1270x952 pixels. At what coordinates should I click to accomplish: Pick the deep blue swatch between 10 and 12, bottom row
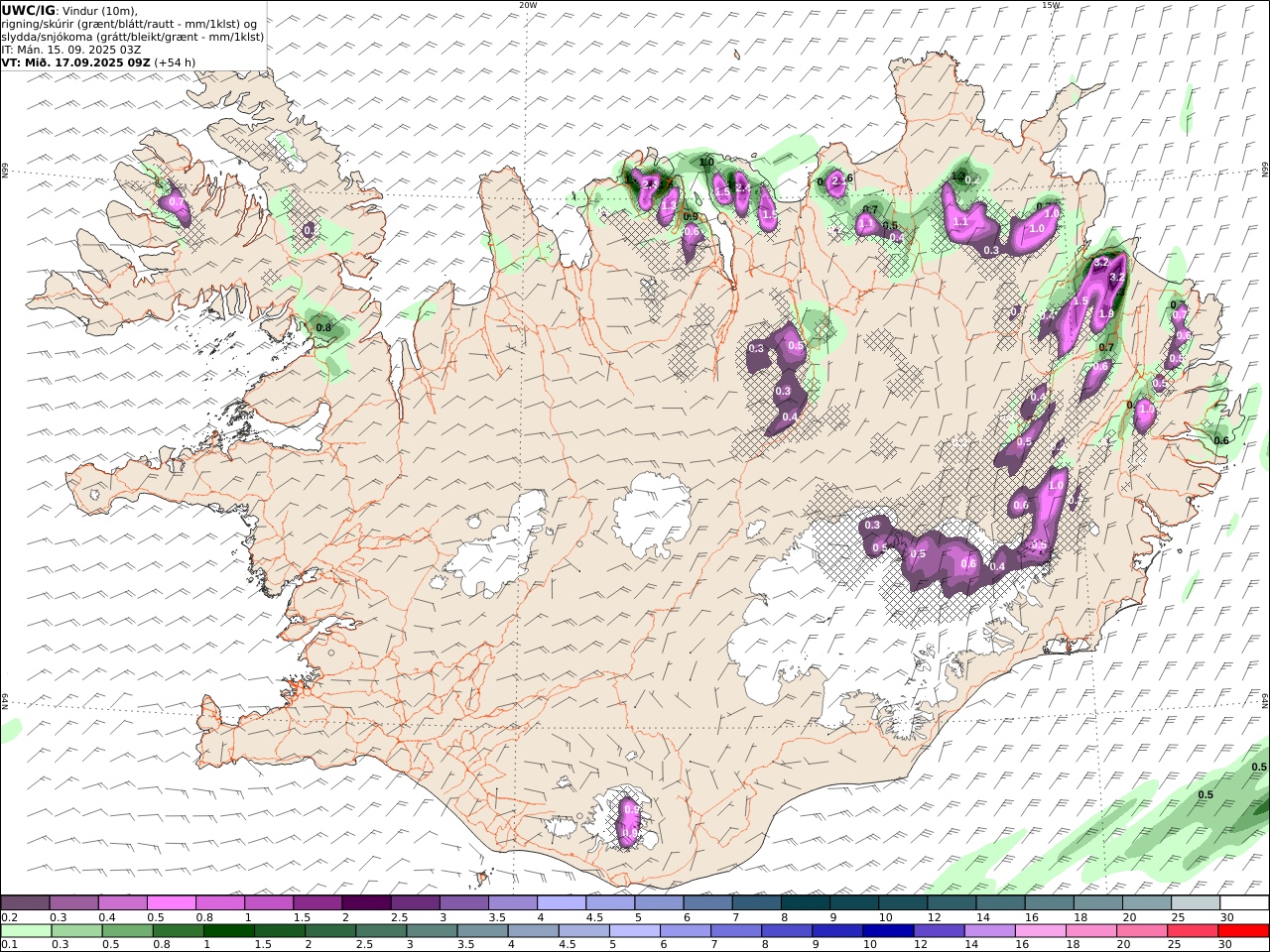887,930
